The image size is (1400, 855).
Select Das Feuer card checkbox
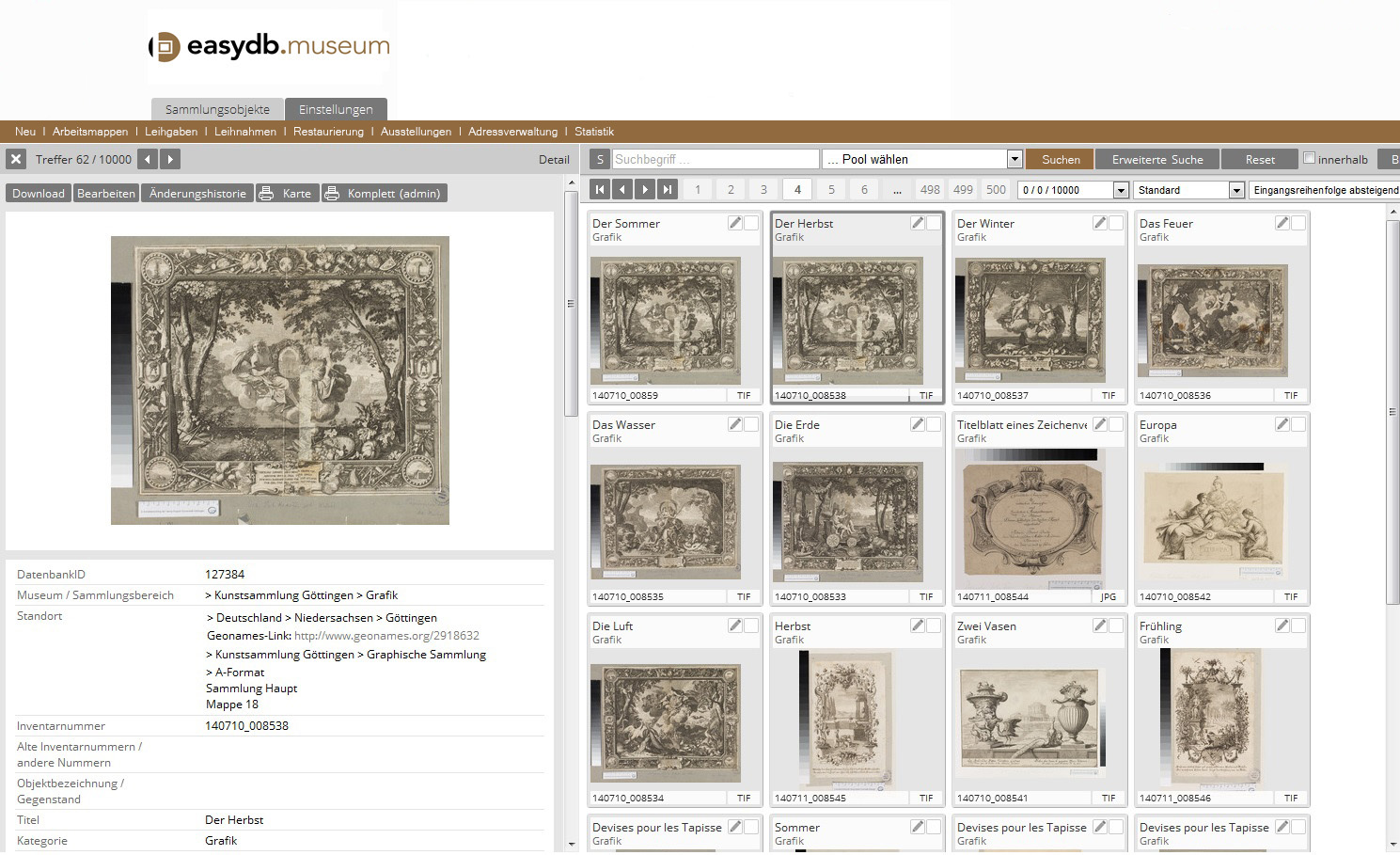1298,223
